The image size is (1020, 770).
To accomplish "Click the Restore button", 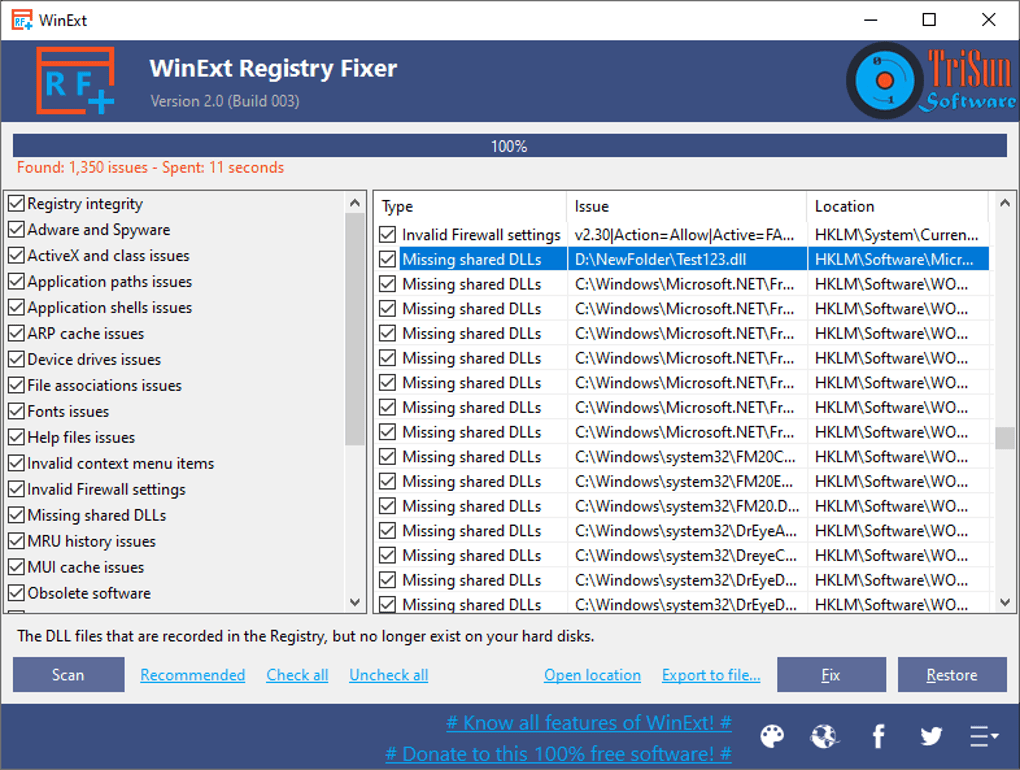I will (952, 674).
